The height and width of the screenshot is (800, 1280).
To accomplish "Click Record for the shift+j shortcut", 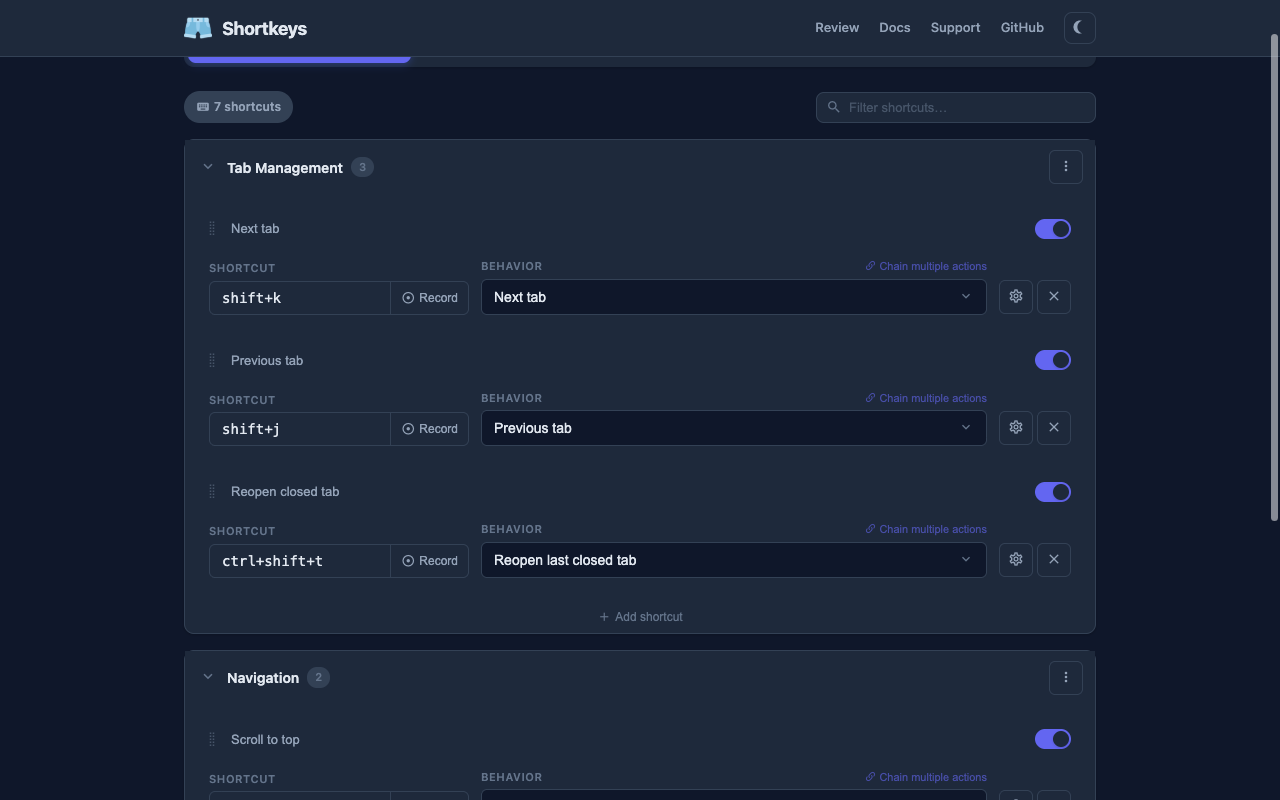I will (430, 429).
